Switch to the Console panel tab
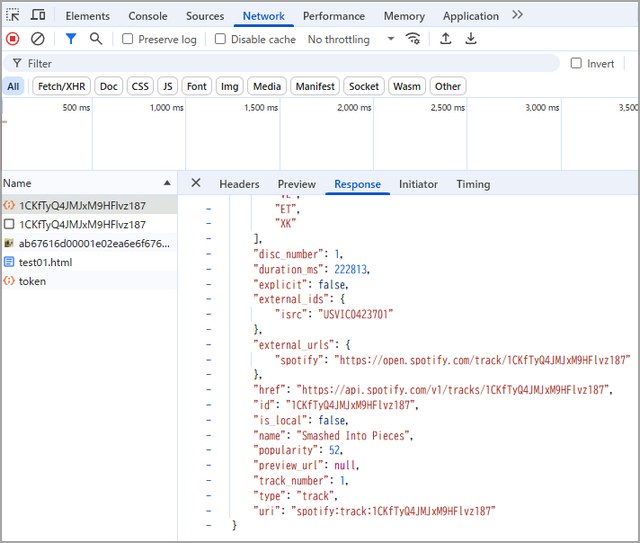Viewport: 640px width, 543px height. [x=148, y=16]
